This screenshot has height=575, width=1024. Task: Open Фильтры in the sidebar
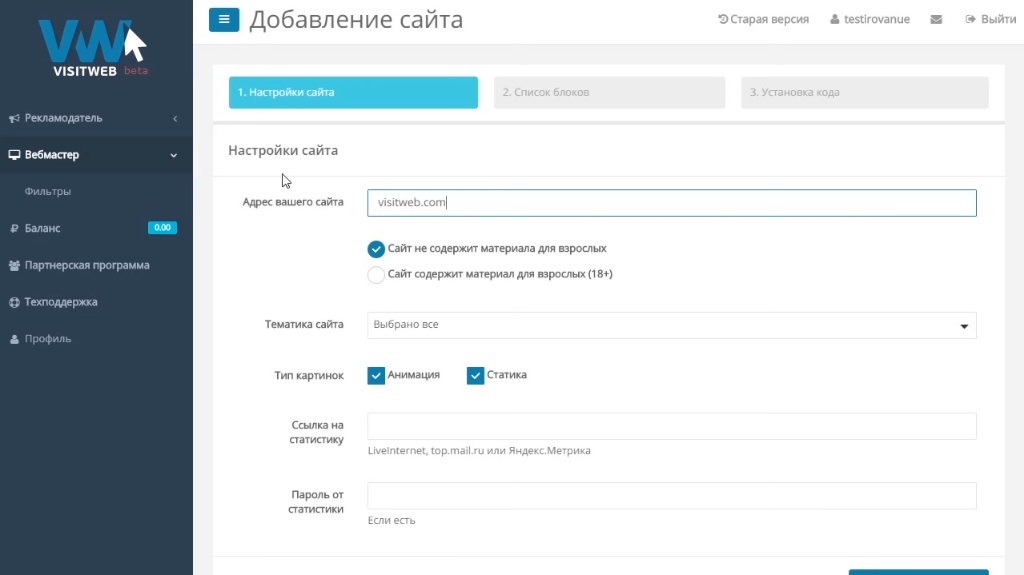coord(48,191)
